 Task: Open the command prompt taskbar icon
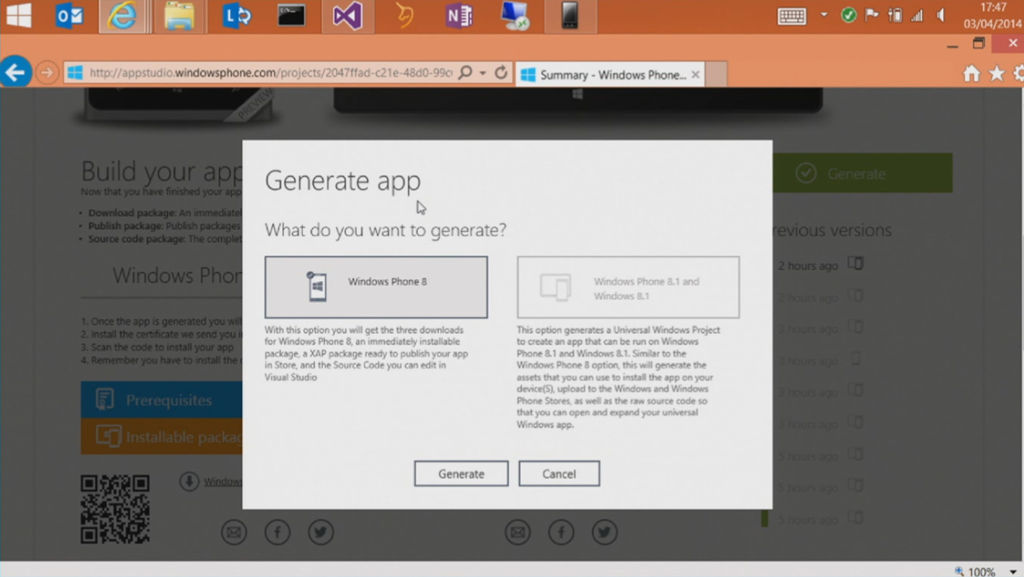(x=291, y=16)
